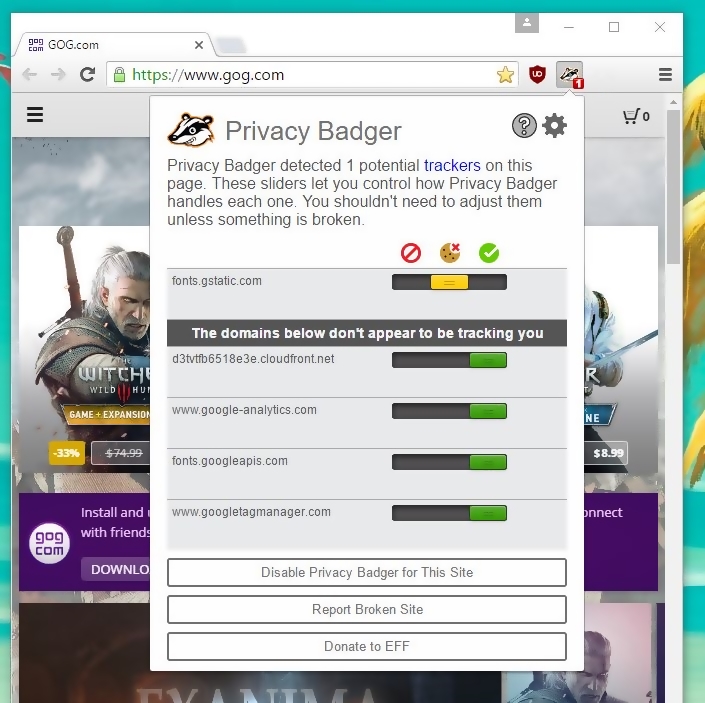Click Report Broken Site button
Image resolution: width=705 pixels, height=703 pixels.
point(366,609)
